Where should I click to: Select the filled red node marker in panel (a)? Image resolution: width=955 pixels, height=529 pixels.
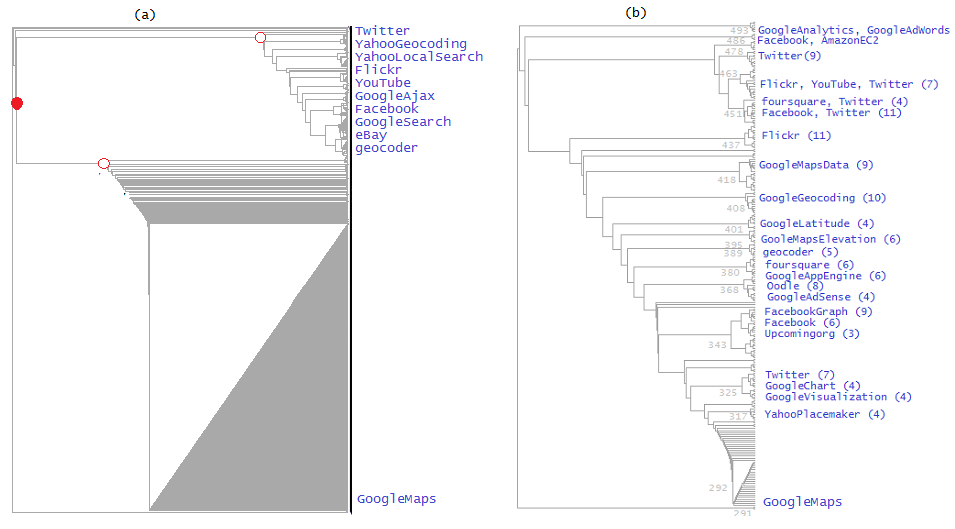pos(17,103)
